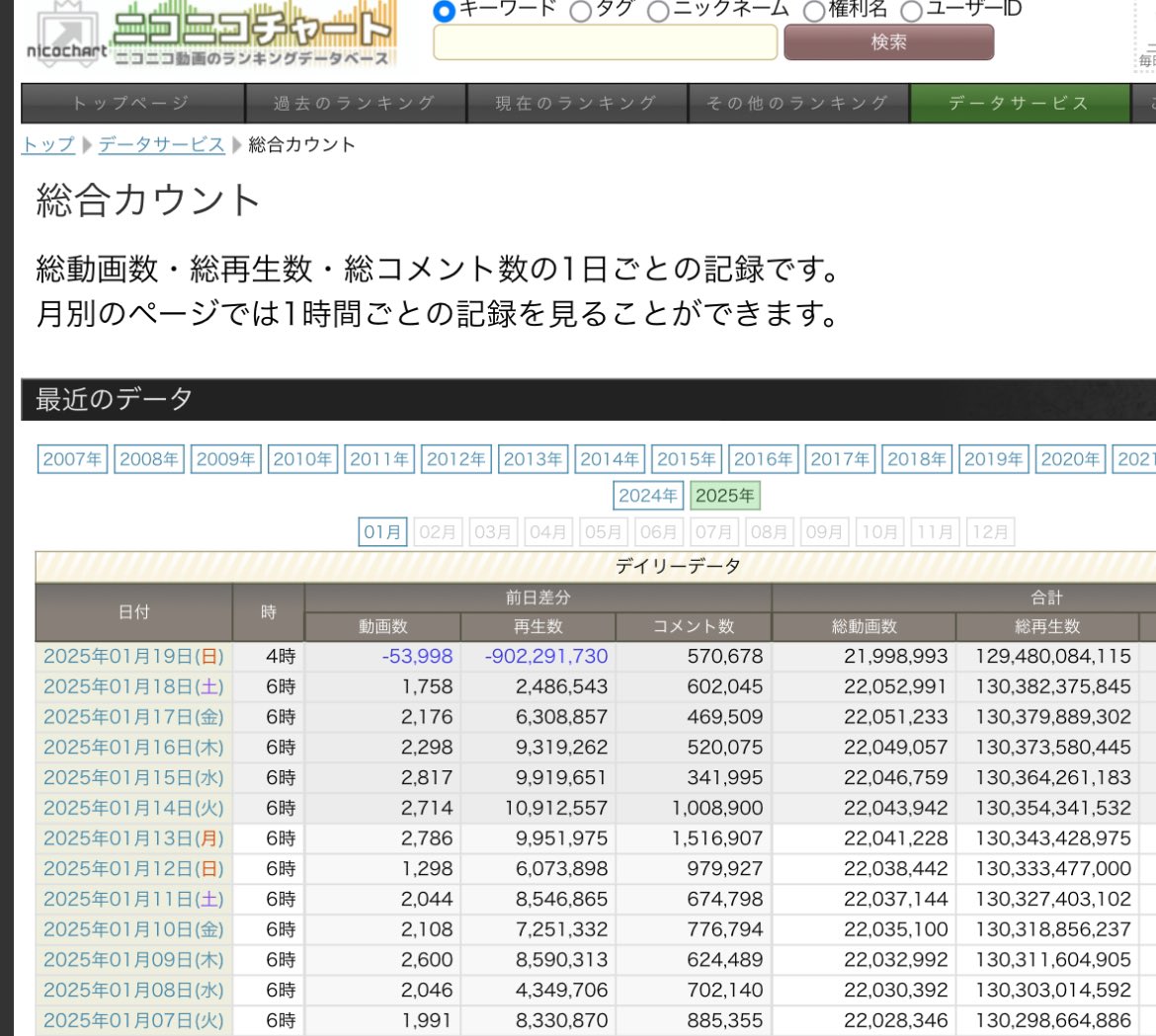
Task: Click the 総再生数 column header
Action: point(1047,626)
